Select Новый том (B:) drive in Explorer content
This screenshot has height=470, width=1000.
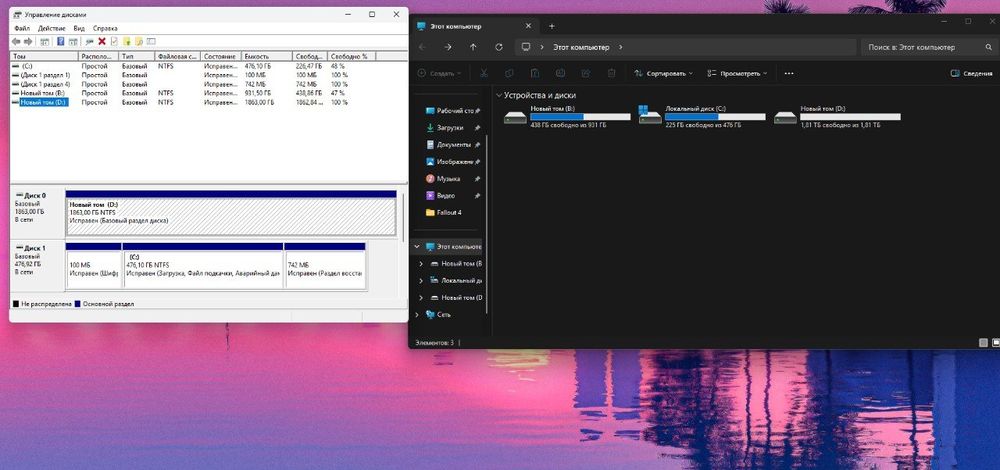pyautogui.click(x=566, y=117)
